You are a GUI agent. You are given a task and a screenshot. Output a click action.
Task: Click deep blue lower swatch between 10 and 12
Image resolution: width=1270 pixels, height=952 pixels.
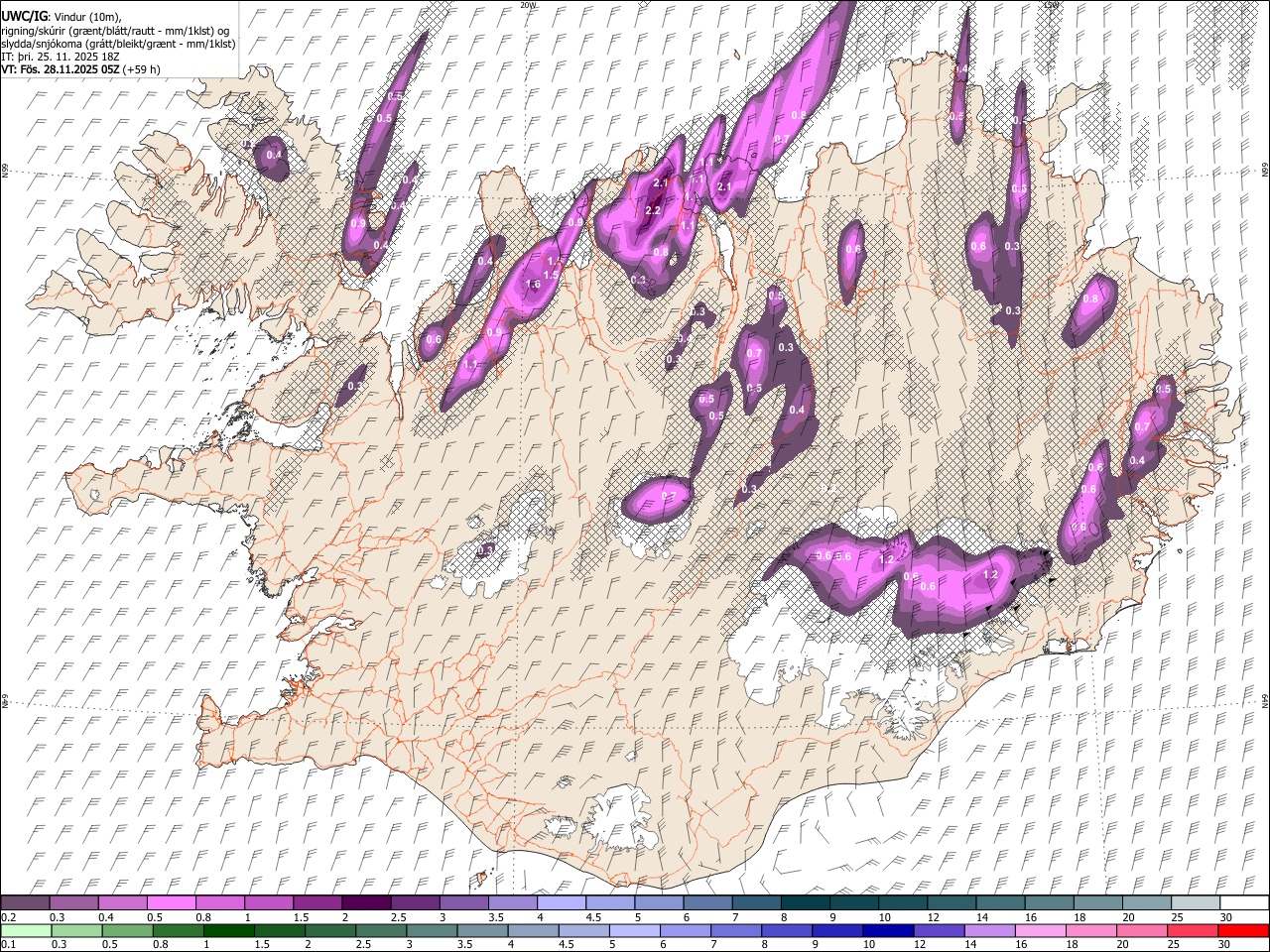[888, 930]
